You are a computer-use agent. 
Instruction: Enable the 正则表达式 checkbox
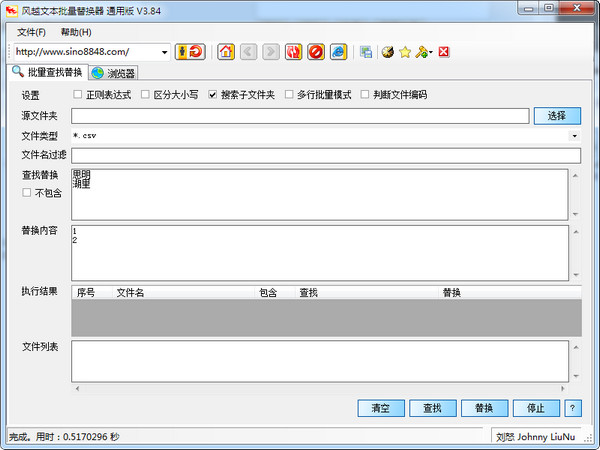pyautogui.click(x=78, y=94)
